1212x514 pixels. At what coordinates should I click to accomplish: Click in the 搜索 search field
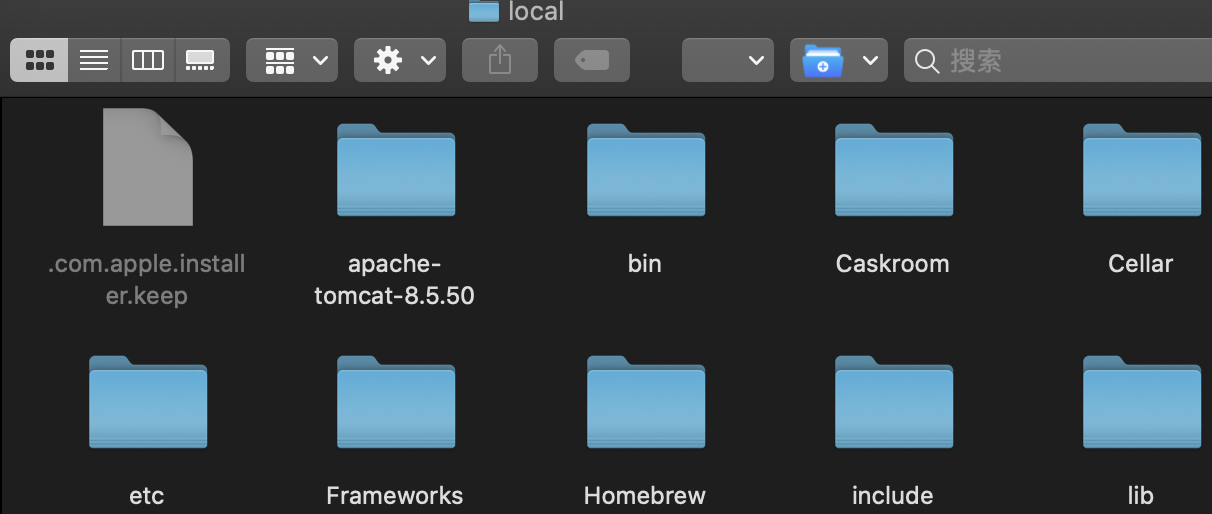(1058, 61)
